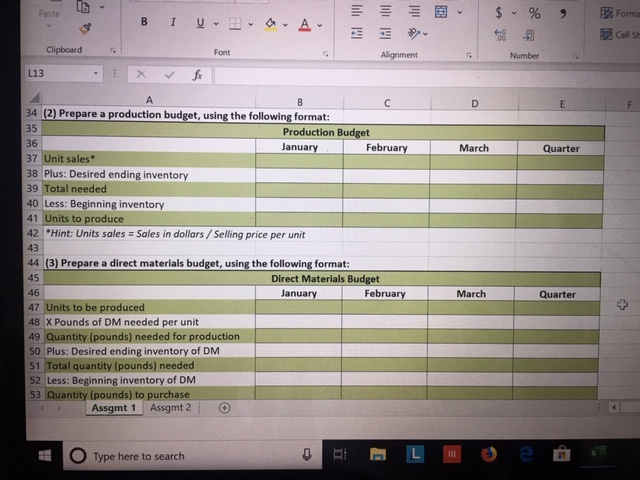Screen dimensions: 640x480
Task: Click taskbar search box
Action: pos(192,455)
